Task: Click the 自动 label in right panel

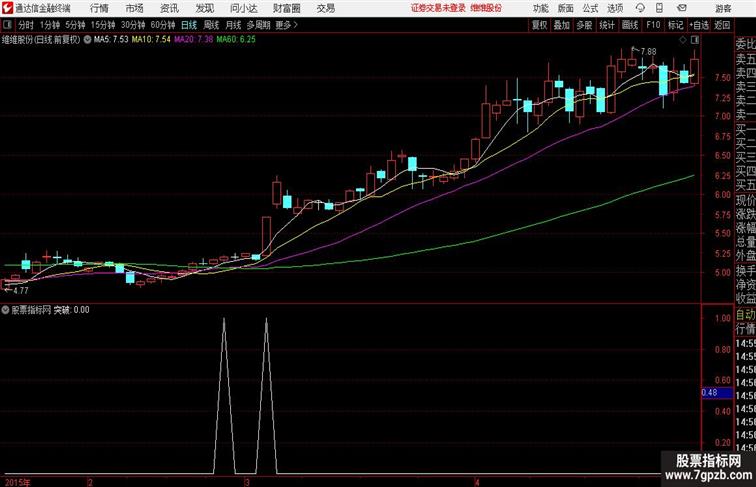Action: click(x=745, y=315)
